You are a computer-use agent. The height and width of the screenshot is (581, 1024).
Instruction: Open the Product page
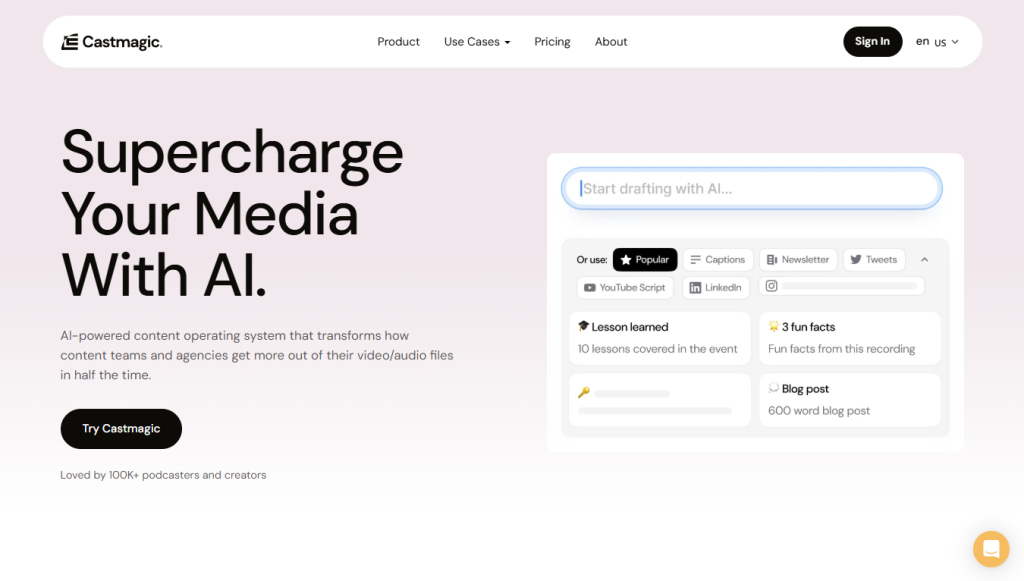[x=398, y=42]
